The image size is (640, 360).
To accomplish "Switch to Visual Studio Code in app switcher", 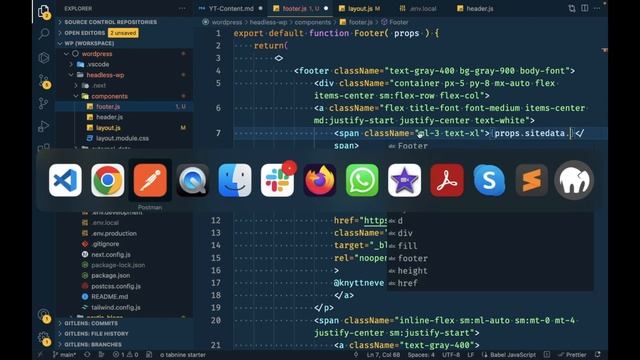I will click(65, 180).
